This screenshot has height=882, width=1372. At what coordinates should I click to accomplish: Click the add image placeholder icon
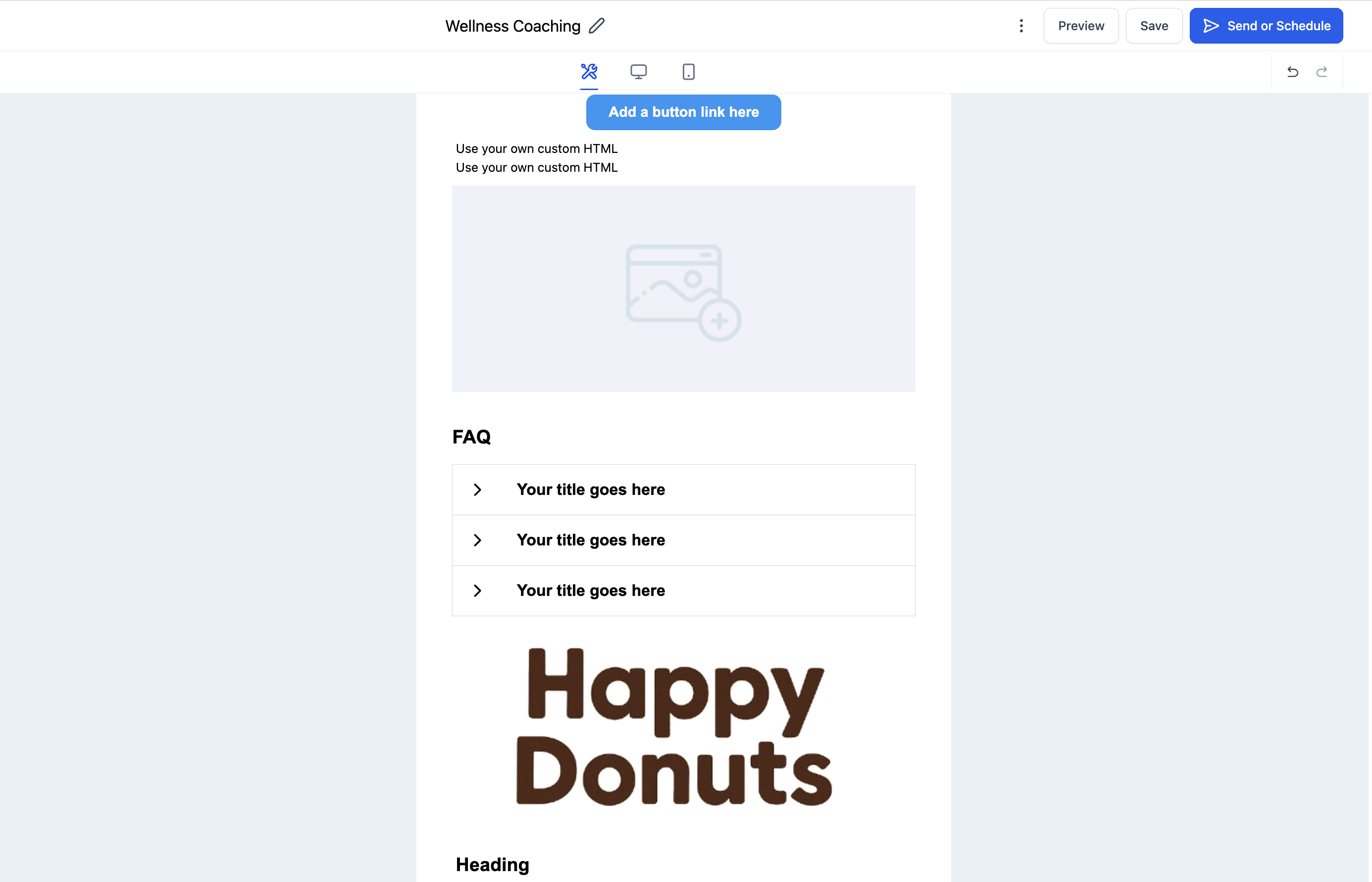tap(683, 293)
